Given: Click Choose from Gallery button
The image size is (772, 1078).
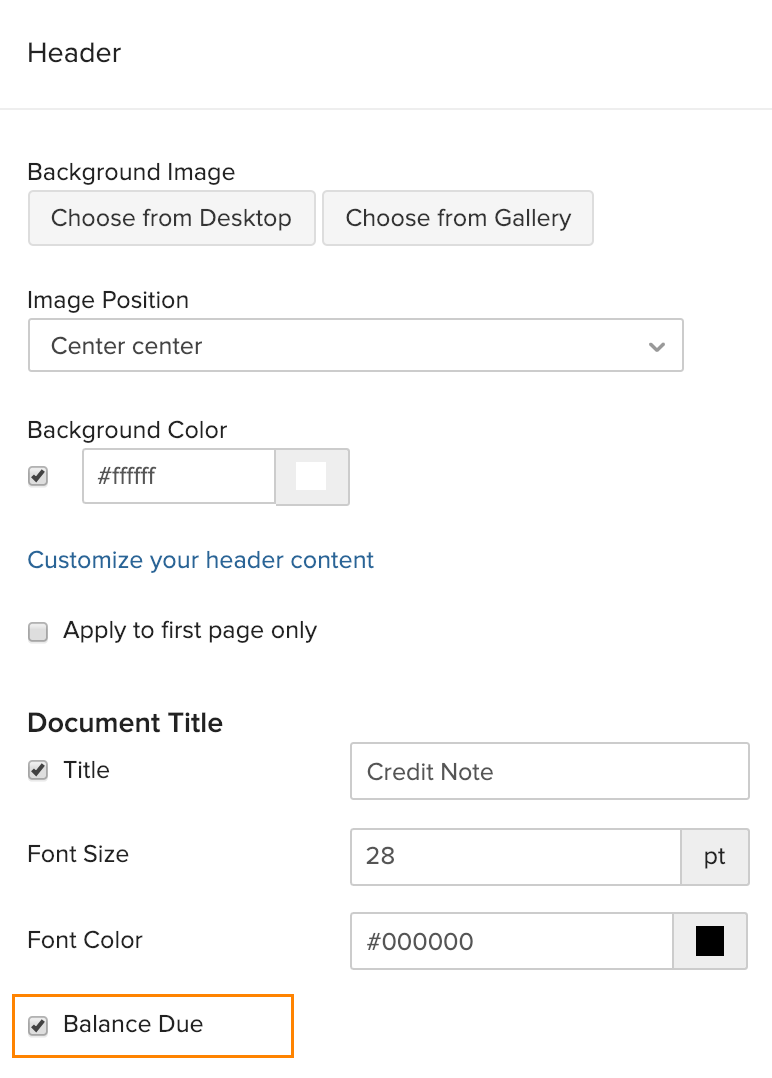Looking at the screenshot, I should click(458, 218).
